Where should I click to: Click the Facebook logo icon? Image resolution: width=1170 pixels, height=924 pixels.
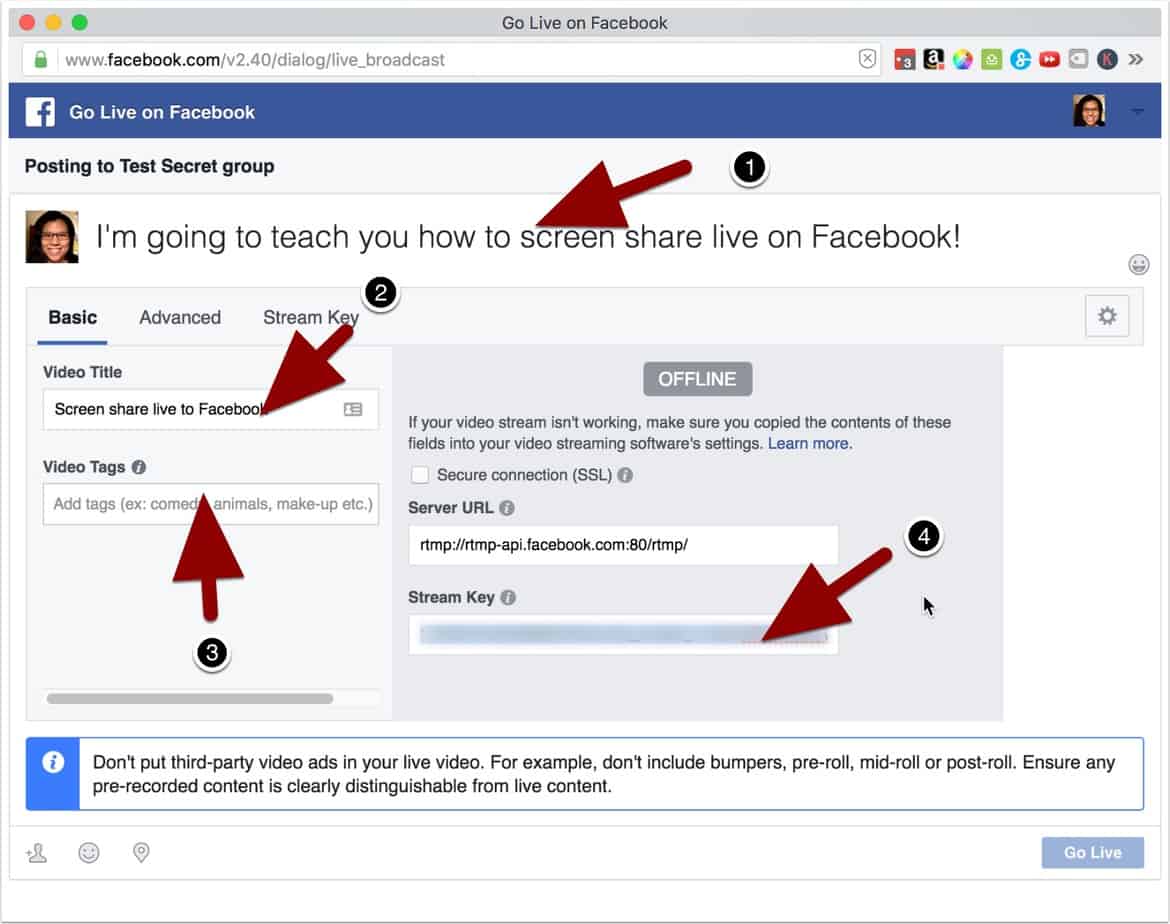[40, 112]
